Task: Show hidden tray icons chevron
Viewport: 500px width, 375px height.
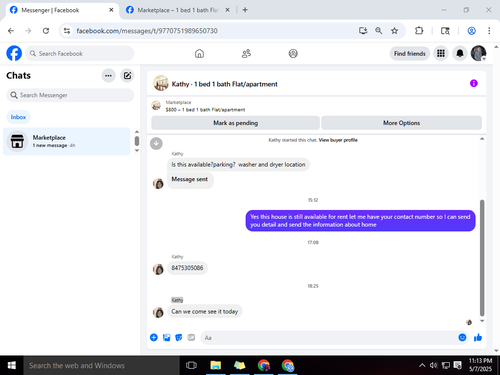Action: click(422, 366)
